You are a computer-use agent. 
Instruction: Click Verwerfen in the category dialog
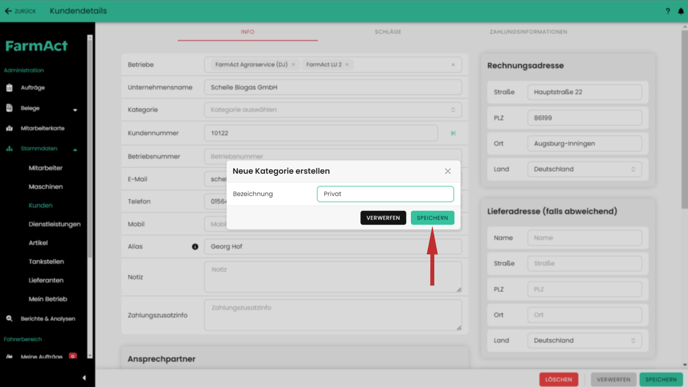[383, 218]
